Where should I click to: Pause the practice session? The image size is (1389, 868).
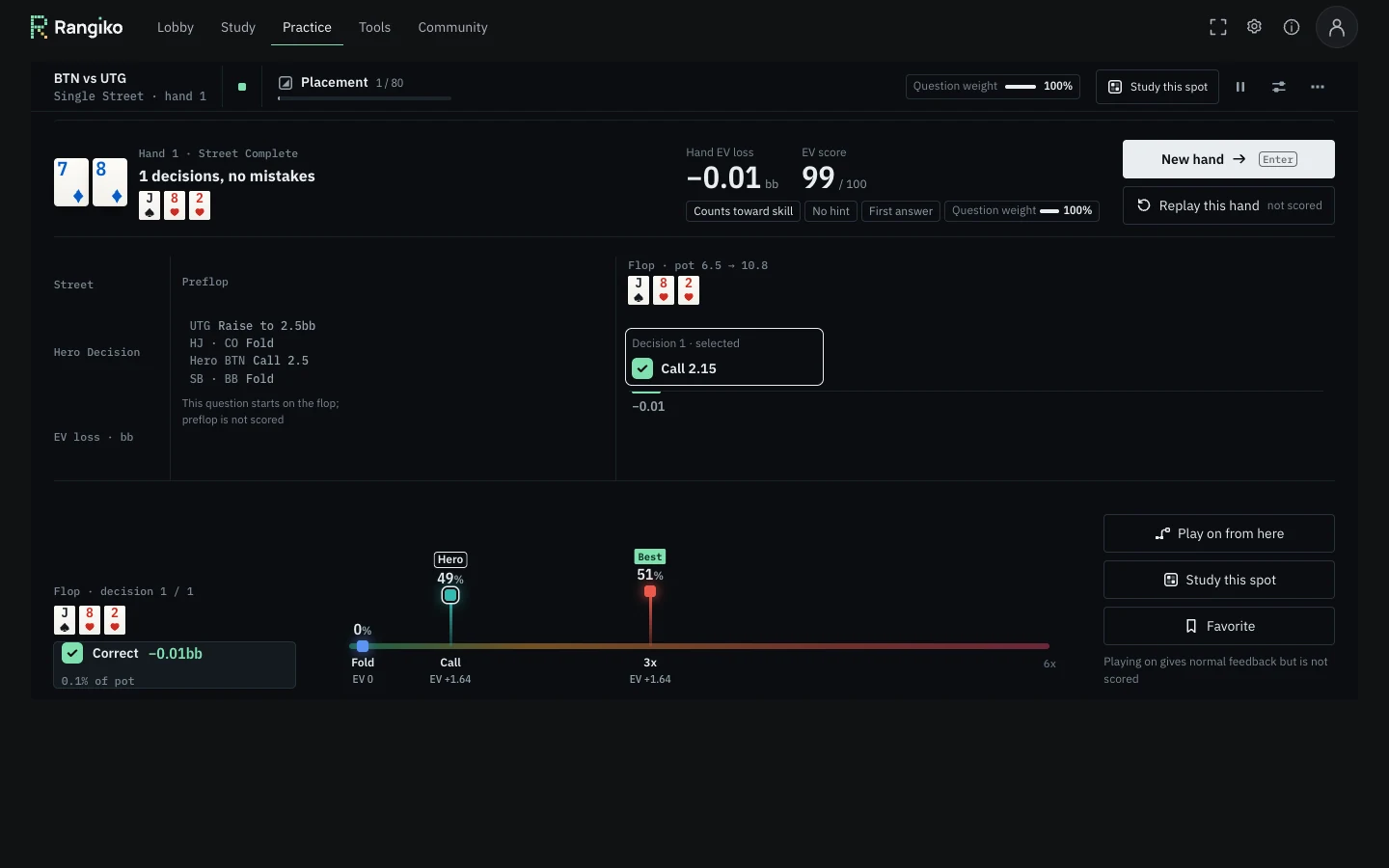[x=1240, y=87]
